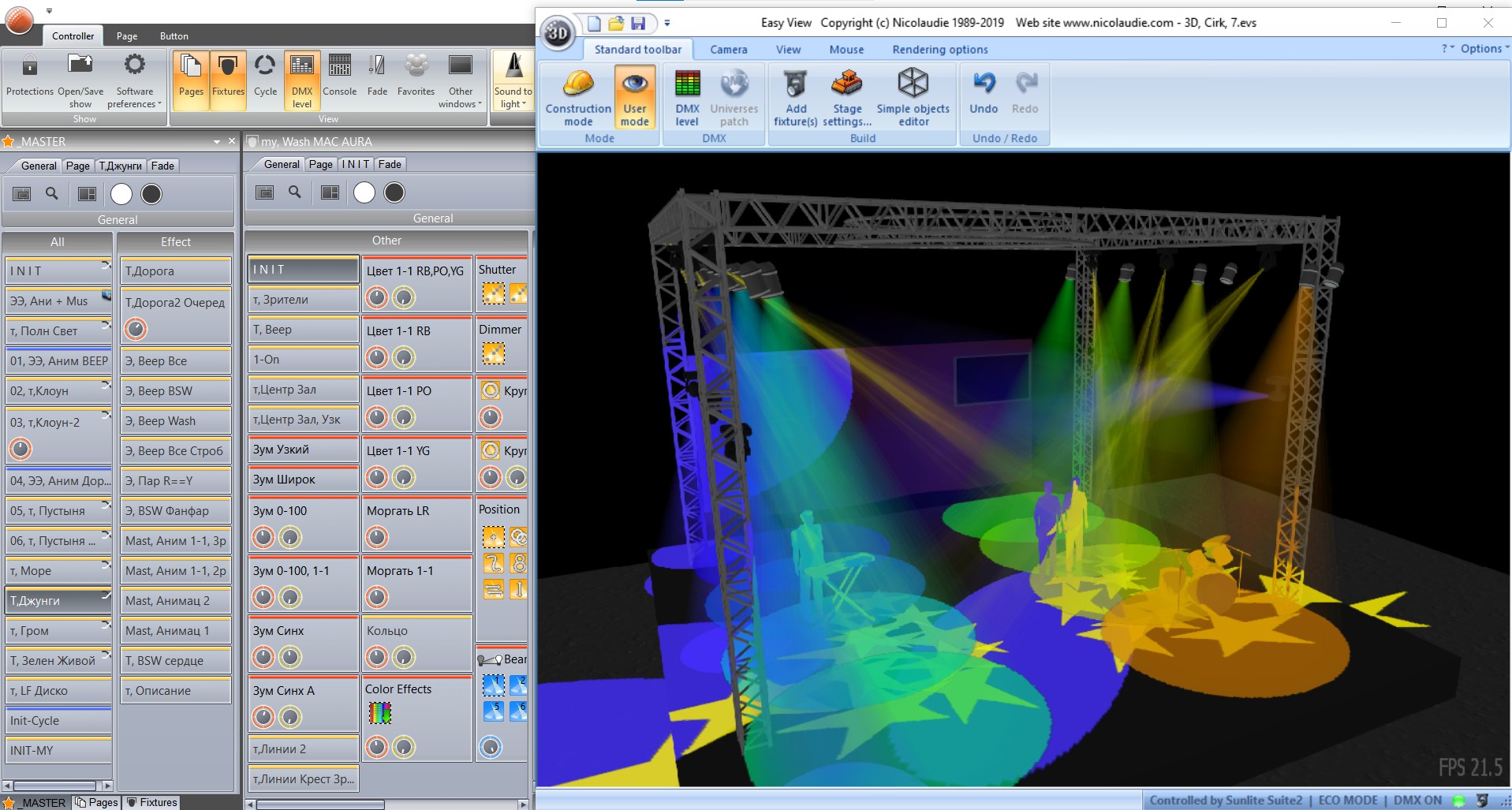1512x810 pixels.
Task: Click the Зум Узкий scene button
Action: (x=304, y=450)
